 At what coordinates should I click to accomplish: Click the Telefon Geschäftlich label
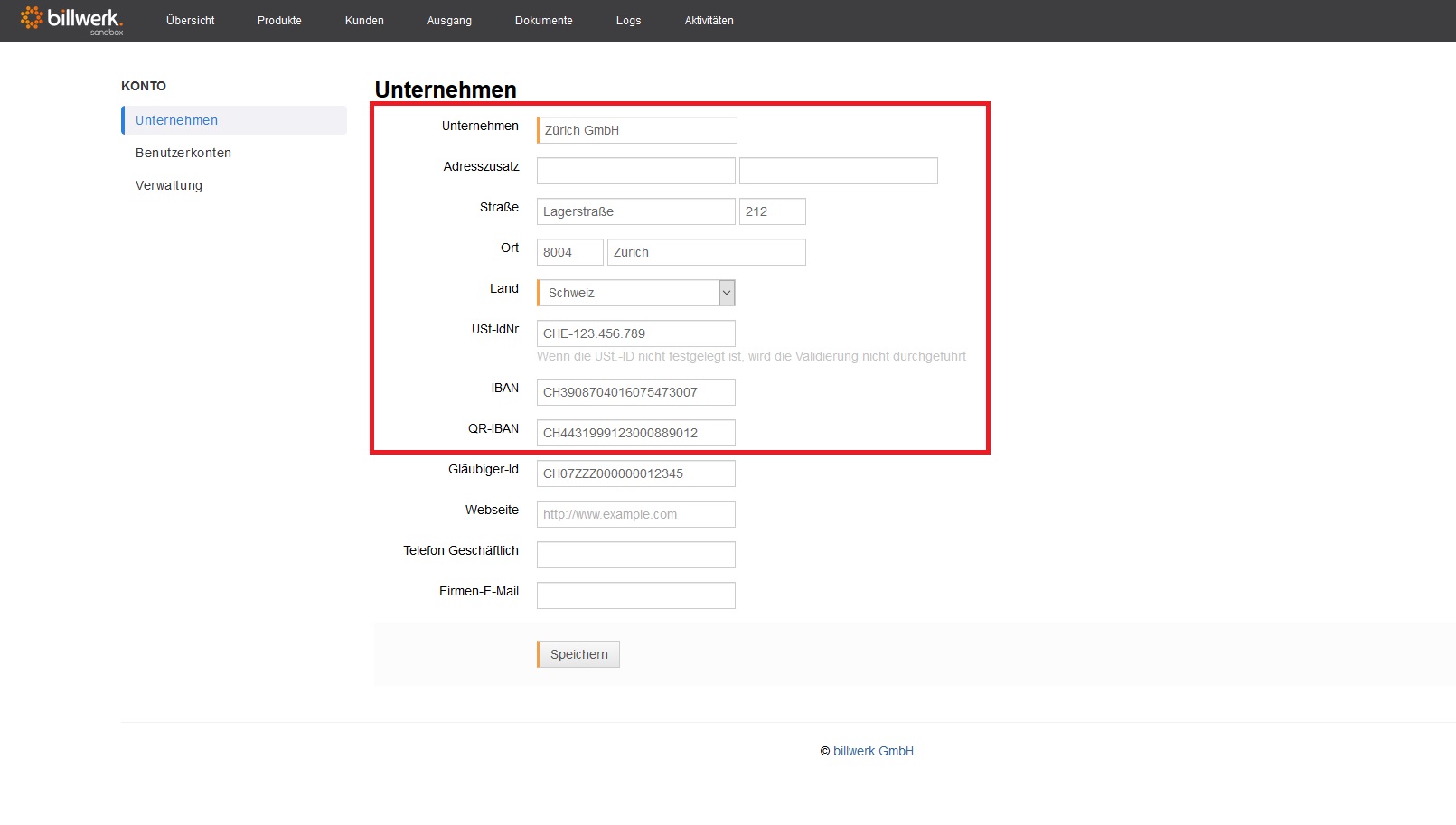pyautogui.click(x=461, y=550)
